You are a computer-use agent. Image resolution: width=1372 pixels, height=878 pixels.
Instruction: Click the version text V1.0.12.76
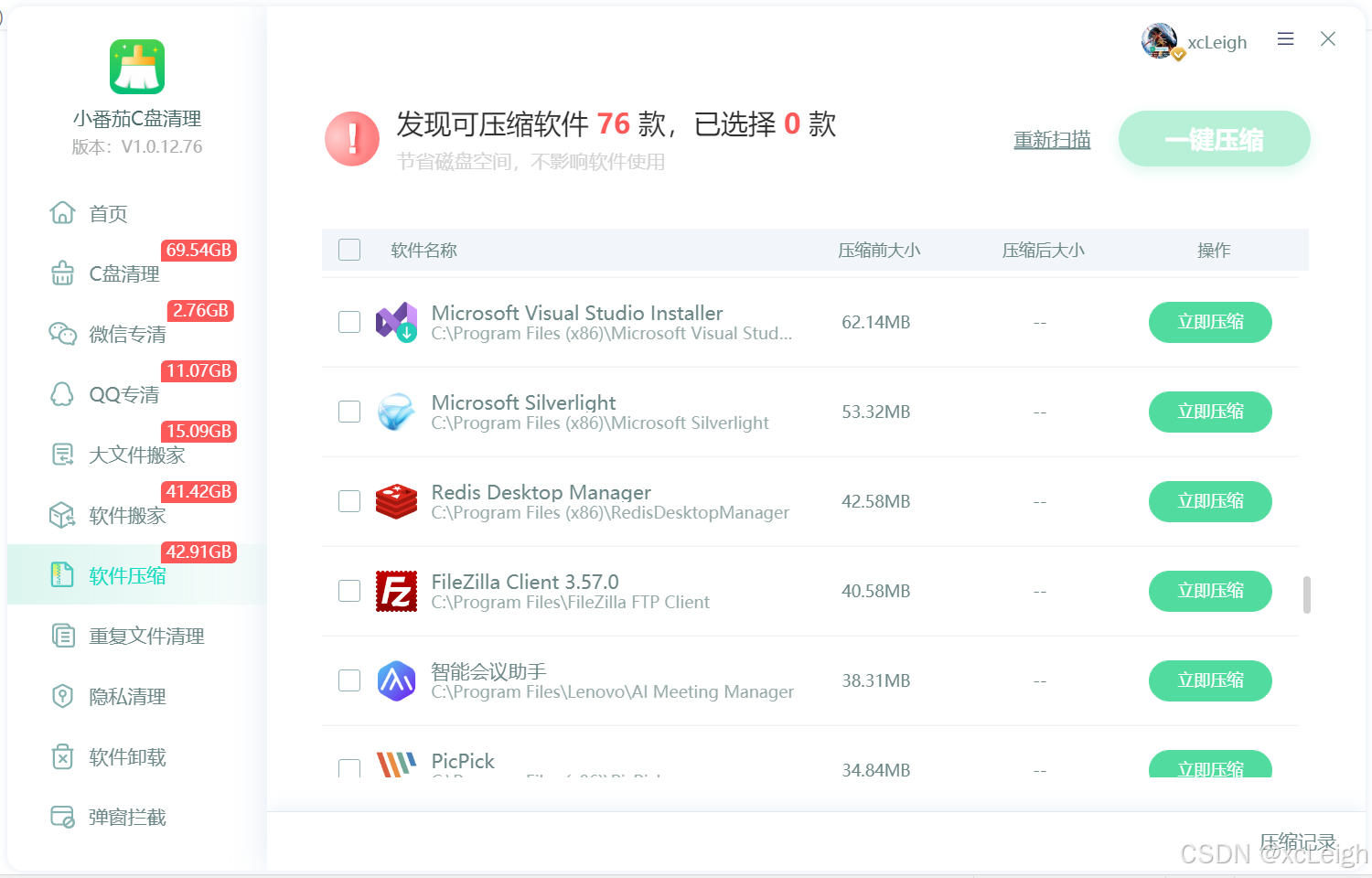(x=162, y=146)
